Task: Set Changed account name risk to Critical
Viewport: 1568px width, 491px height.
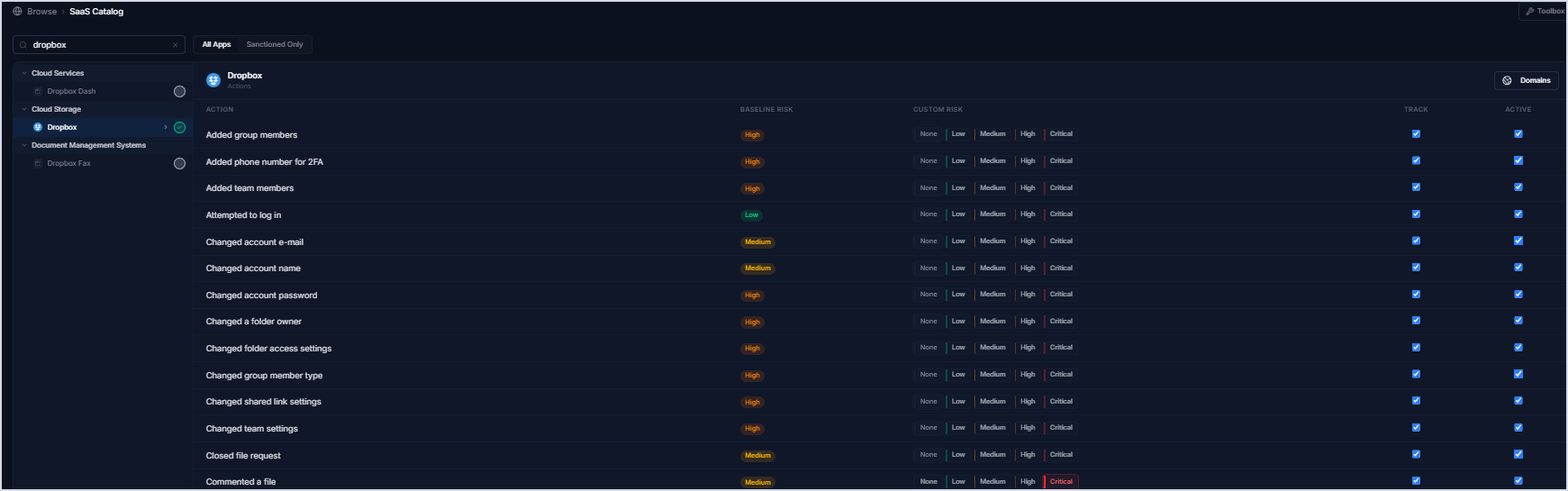Action: click(x=1061, y=268)
